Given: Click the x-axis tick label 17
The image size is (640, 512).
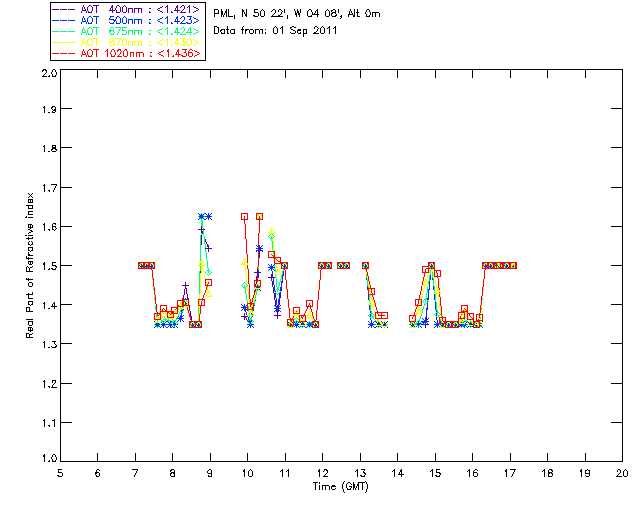Looking at the screenshot, I should coord(510,473).
